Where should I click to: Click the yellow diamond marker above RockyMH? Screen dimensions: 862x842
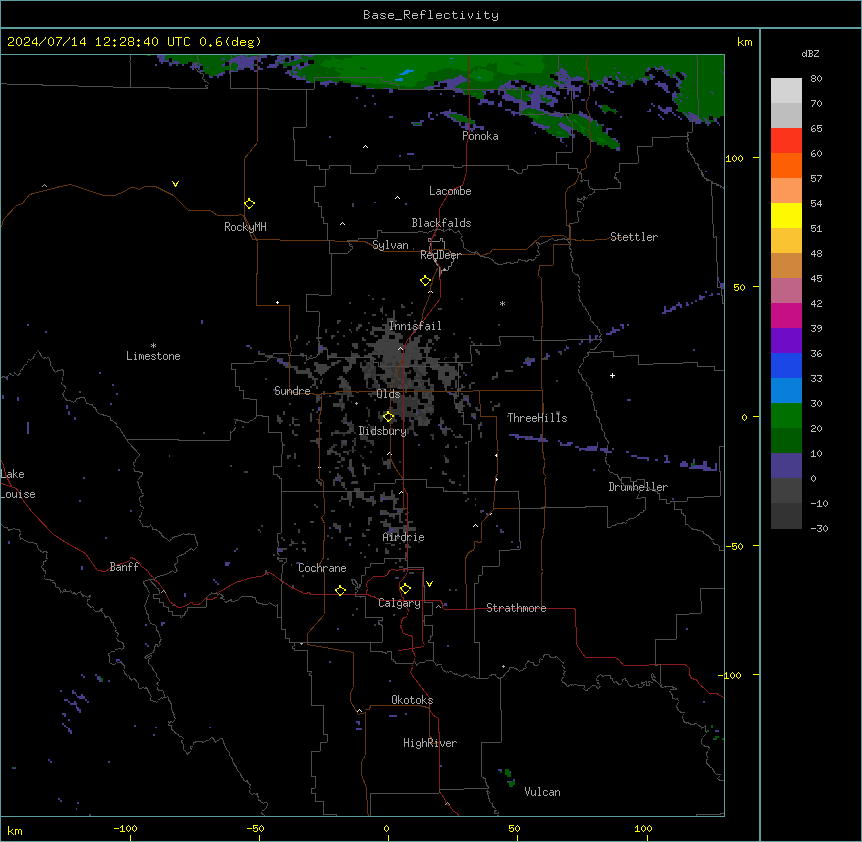[x=249, y=204]
